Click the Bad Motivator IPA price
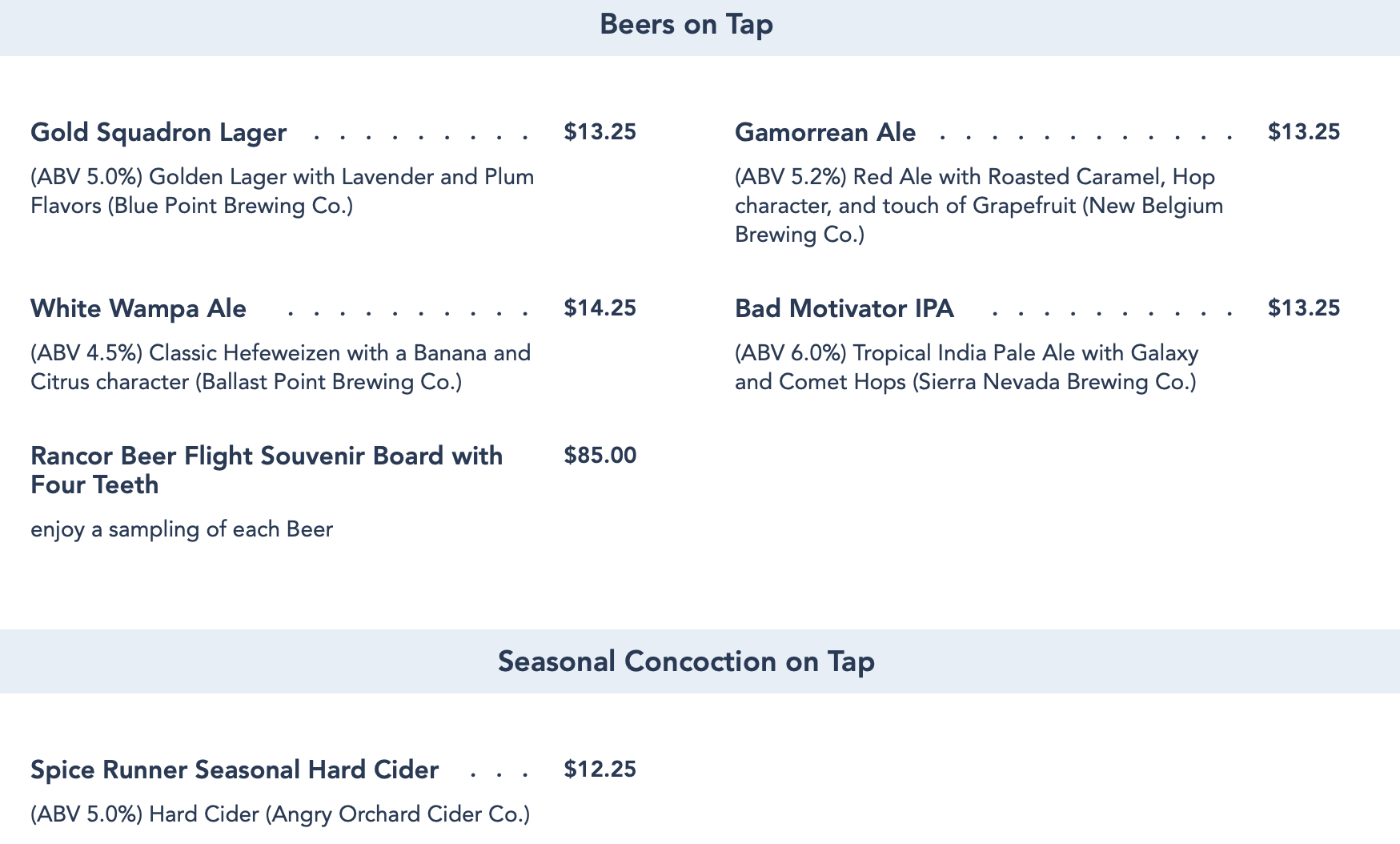 click(1303, 308)
